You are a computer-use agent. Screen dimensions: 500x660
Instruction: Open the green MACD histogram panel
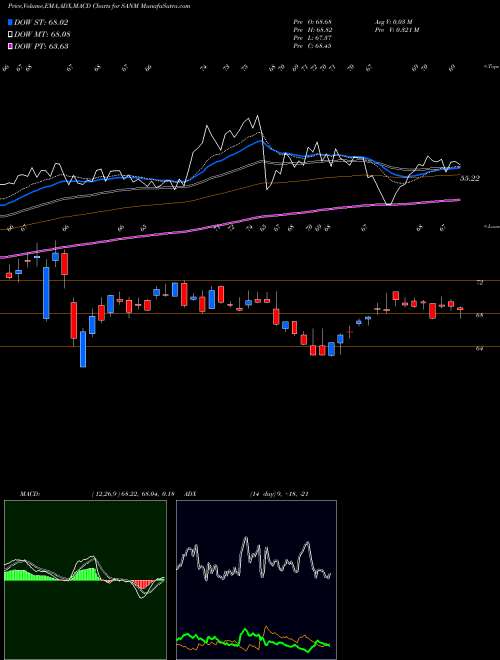point(85,580)
